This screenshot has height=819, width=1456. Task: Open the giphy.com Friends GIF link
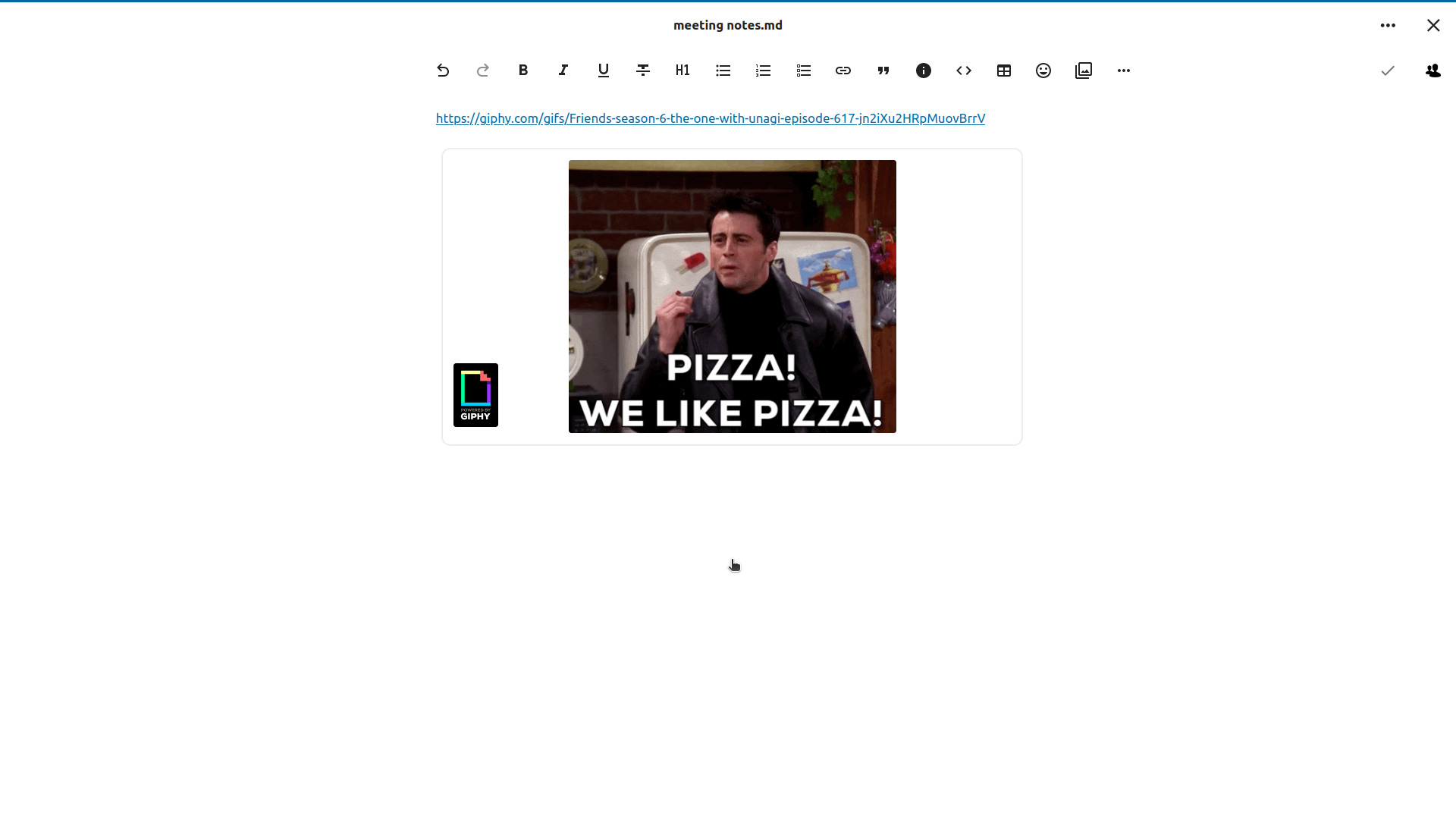tap(711, 118)
